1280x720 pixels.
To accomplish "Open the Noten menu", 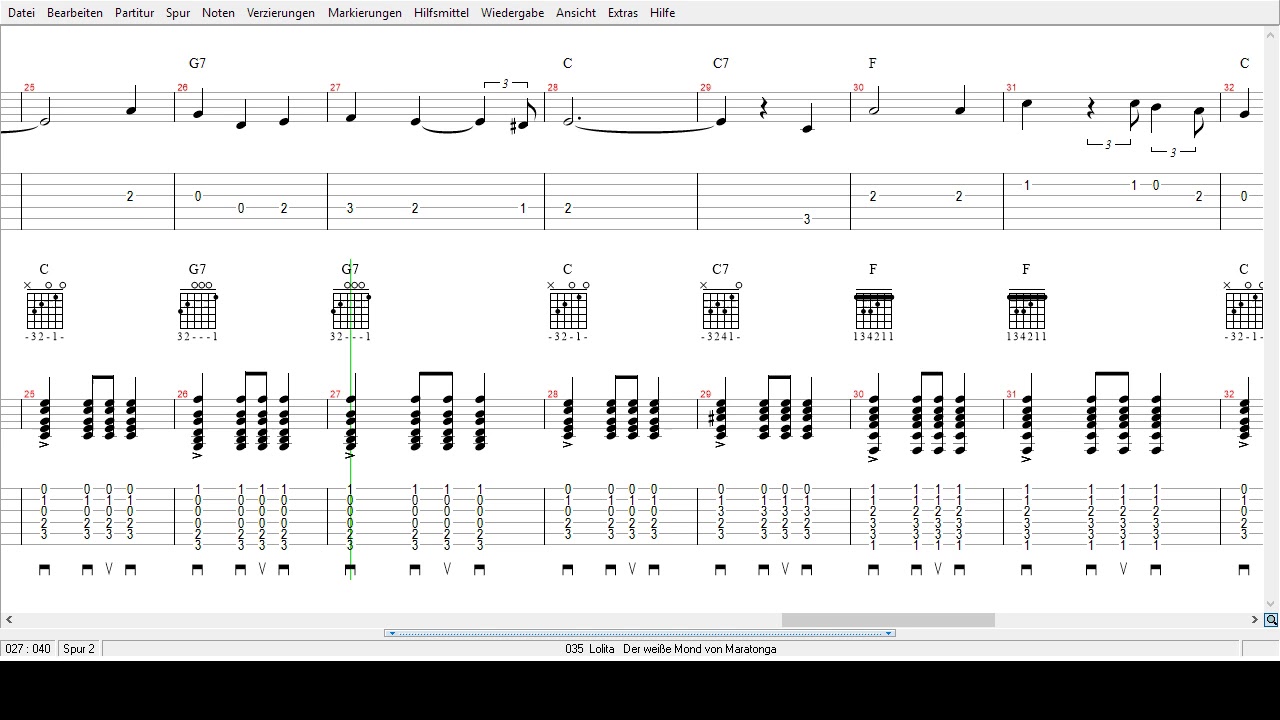I will tap(218, 13).
